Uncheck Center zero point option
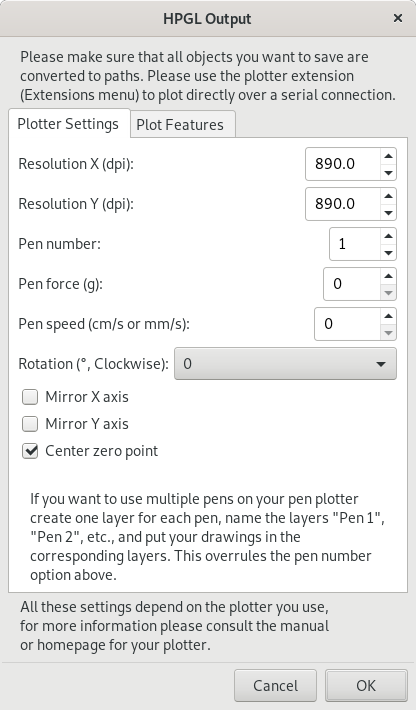416x710 pixels. point(30,451)
